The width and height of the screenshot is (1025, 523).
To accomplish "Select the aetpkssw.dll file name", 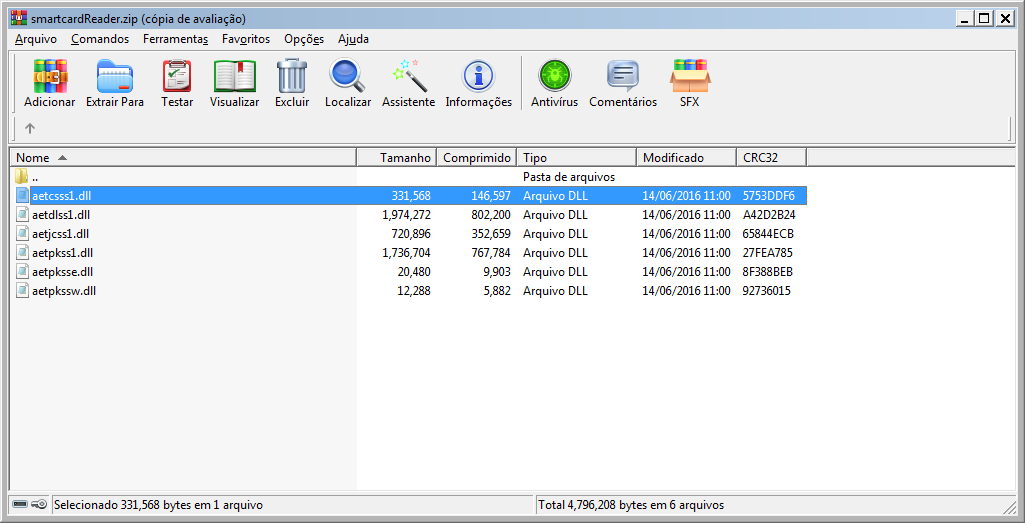I will tap(64, 291).
